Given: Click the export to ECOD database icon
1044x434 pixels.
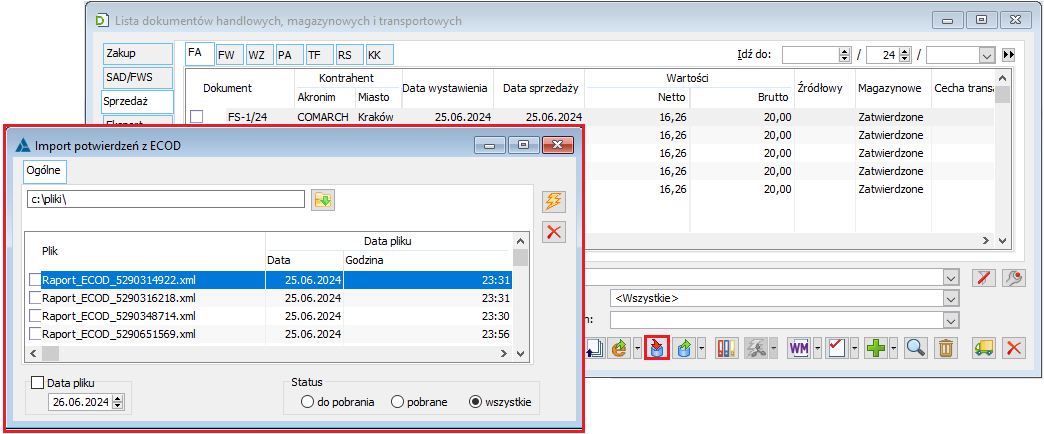Looking at the screenshot, I should click(x=684, y=347).
